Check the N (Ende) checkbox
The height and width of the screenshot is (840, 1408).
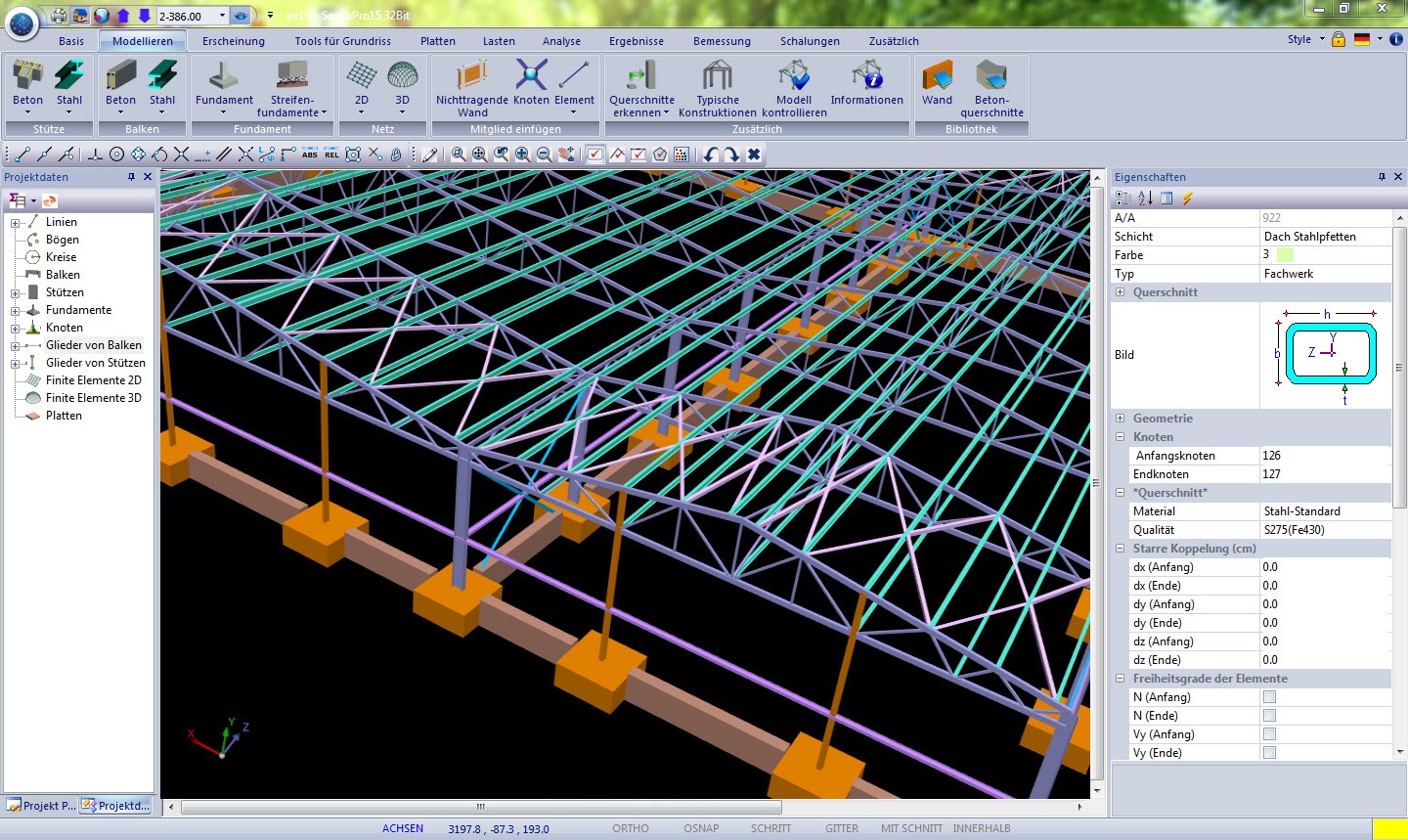(1269, 716)
